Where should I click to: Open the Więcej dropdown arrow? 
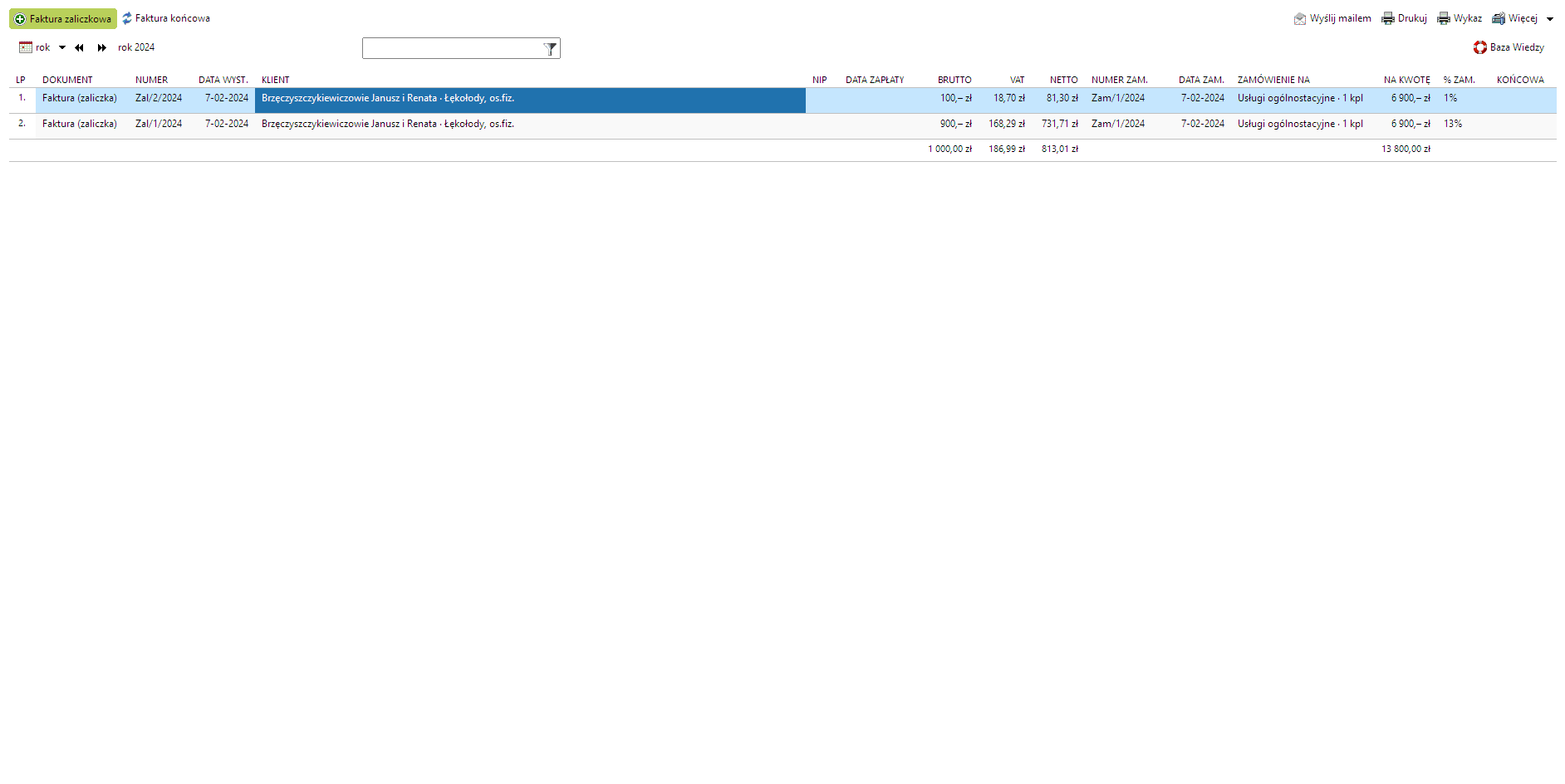click(x=1550, y=19)
